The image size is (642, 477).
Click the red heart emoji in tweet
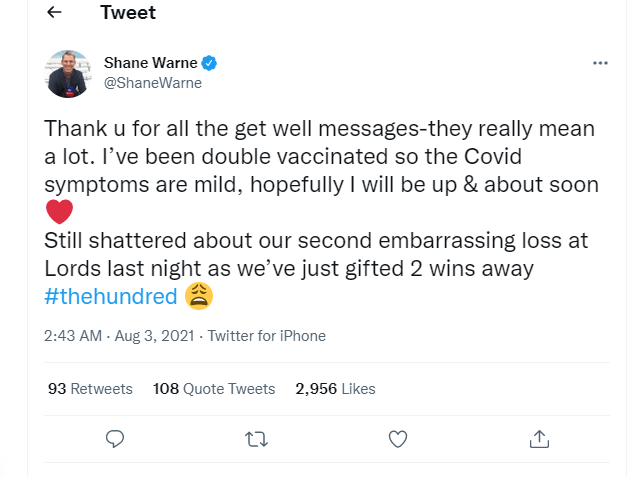click(x=59, y=212)
